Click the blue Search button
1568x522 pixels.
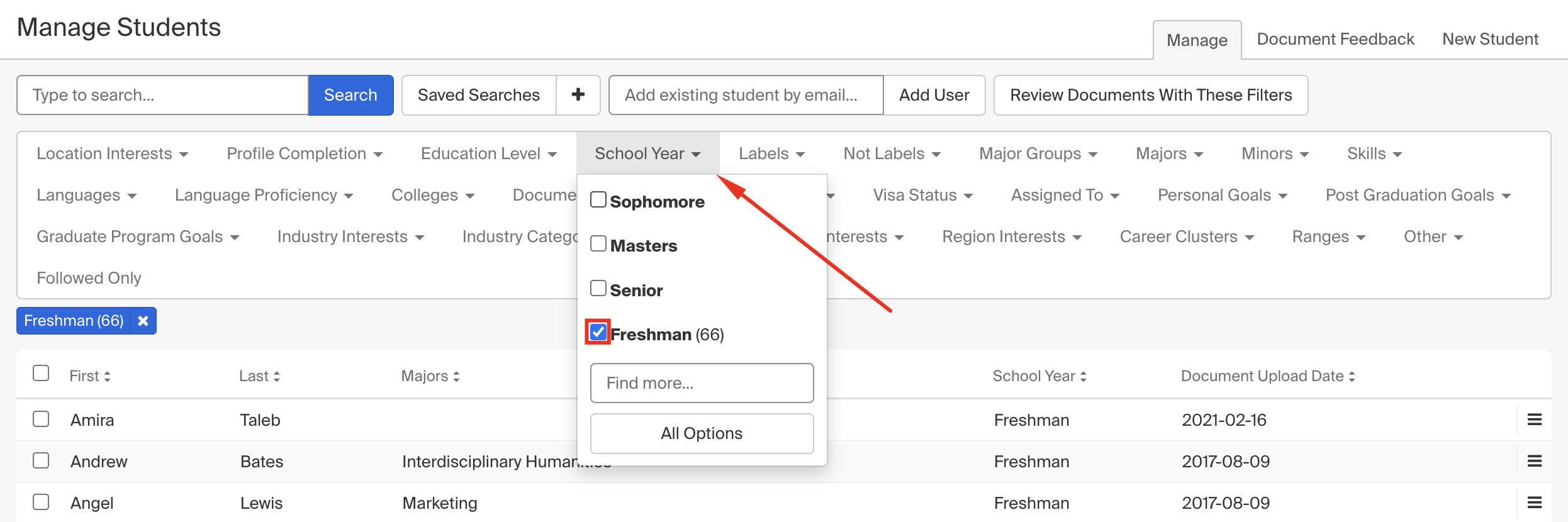click(x=350, y=95)
